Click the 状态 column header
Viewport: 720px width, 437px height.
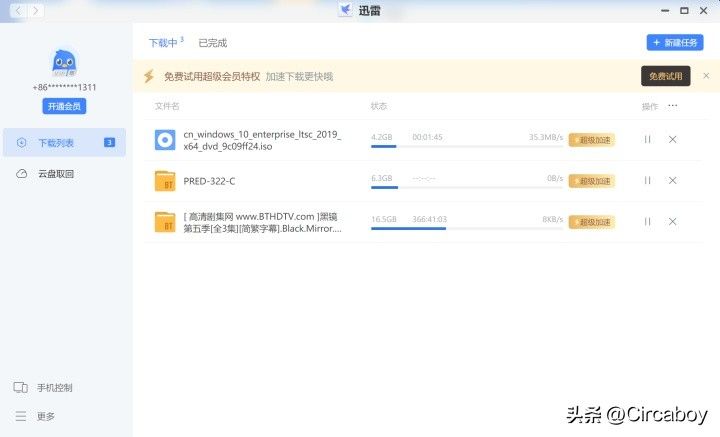click(379, 106)
